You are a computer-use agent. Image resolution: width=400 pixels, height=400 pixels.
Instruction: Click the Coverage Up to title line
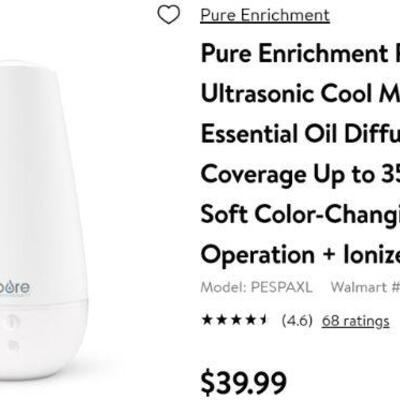[300, 175]
